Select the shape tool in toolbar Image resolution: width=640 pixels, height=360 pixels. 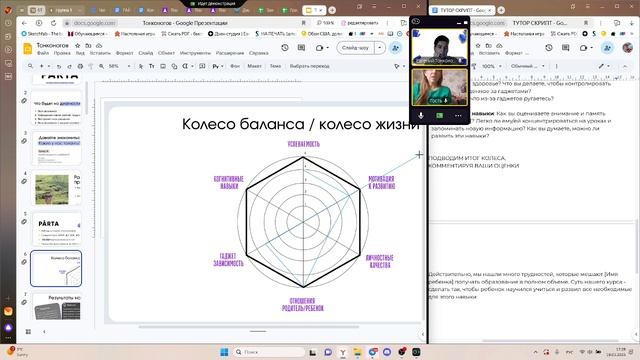(174, 66)
